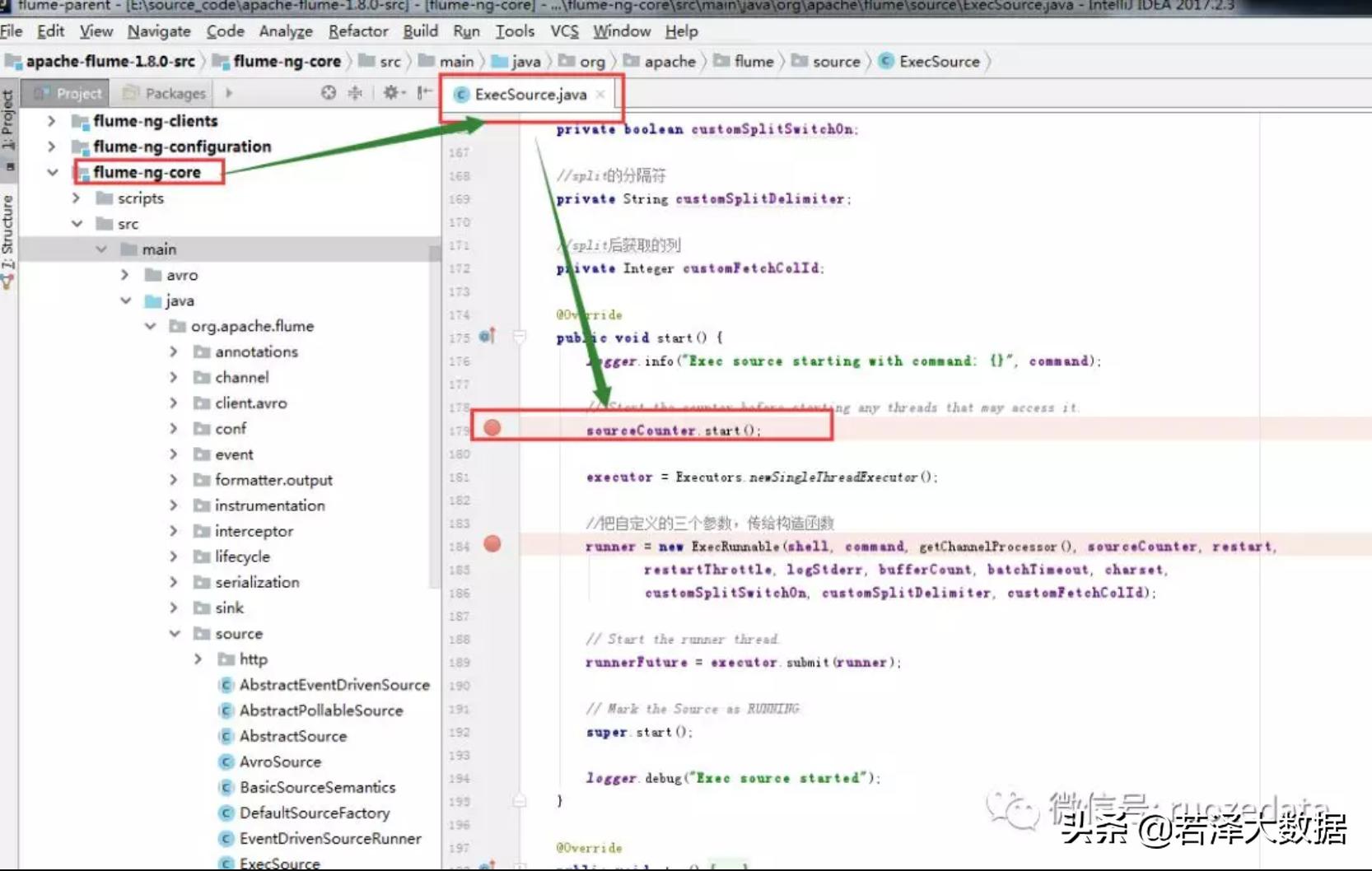The width and height of the screenshot is (1372, 871).
Task: Toggle code folding for the start() method
Action: pos(520,337)
